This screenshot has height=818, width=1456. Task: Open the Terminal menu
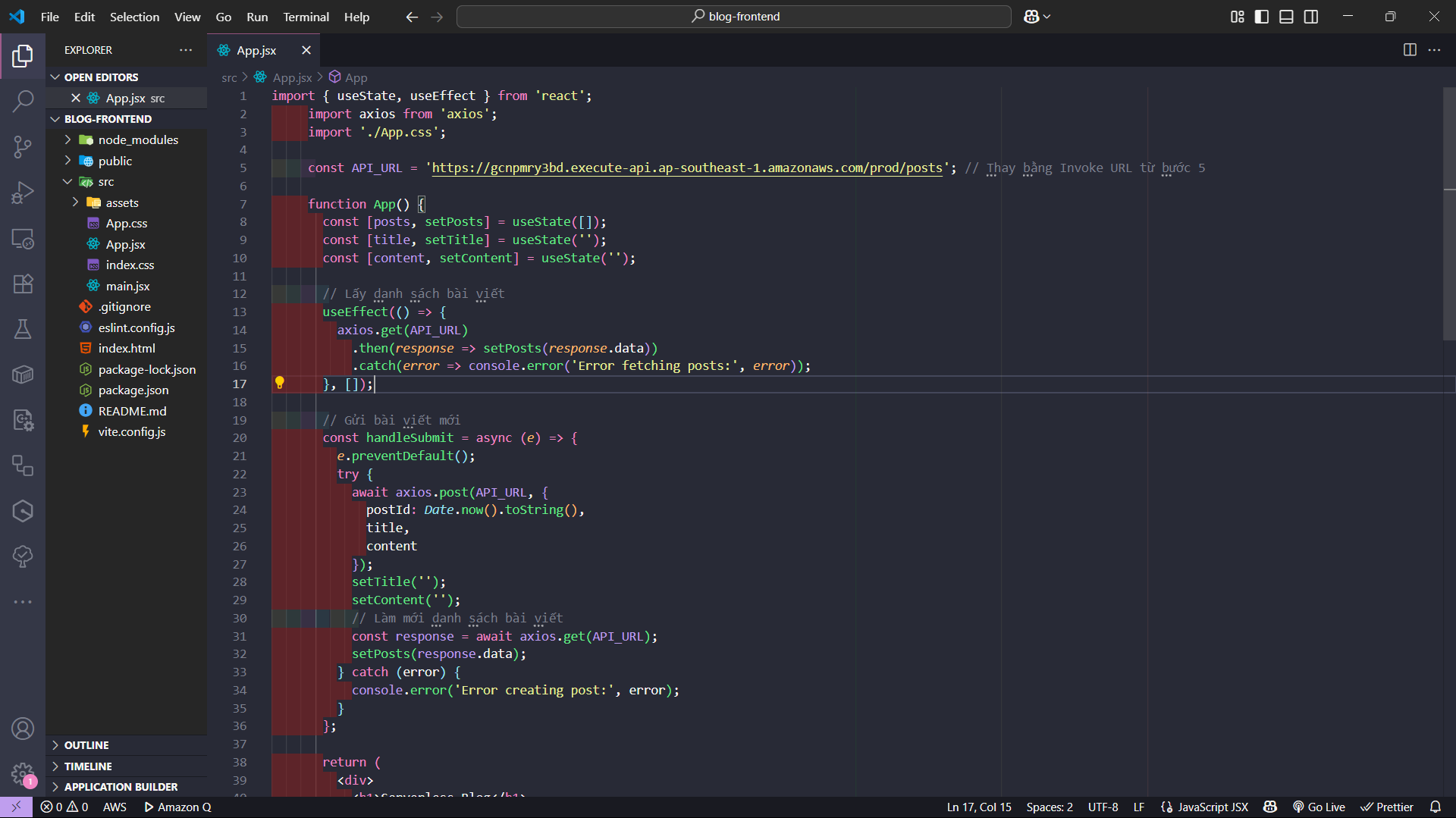tap(306, 17)
